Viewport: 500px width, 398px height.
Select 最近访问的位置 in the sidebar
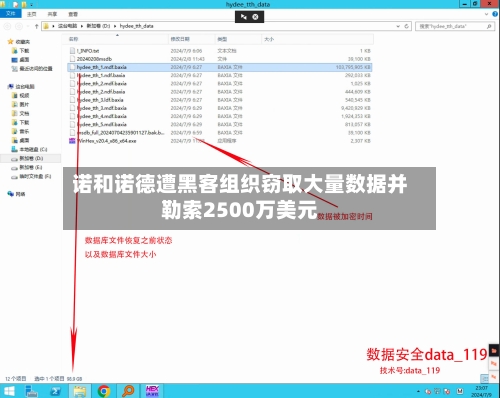36,69
